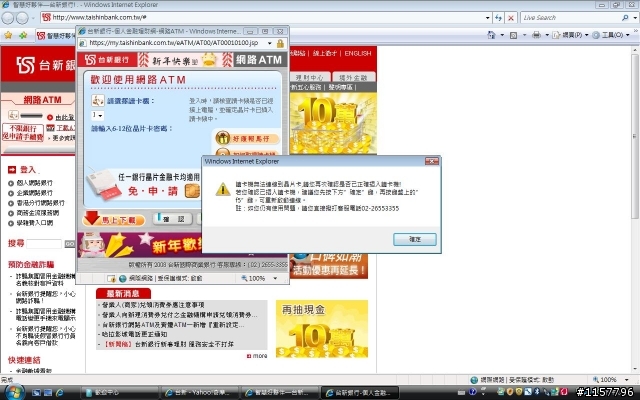Refresh the taishinbank.com.tw page

pyautogui.click(x=498, y=18)
